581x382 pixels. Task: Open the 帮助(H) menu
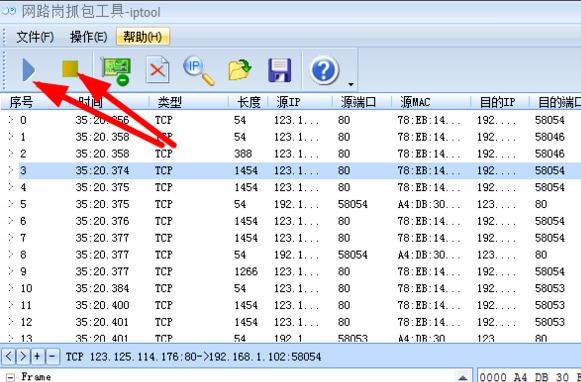(143, 37)
